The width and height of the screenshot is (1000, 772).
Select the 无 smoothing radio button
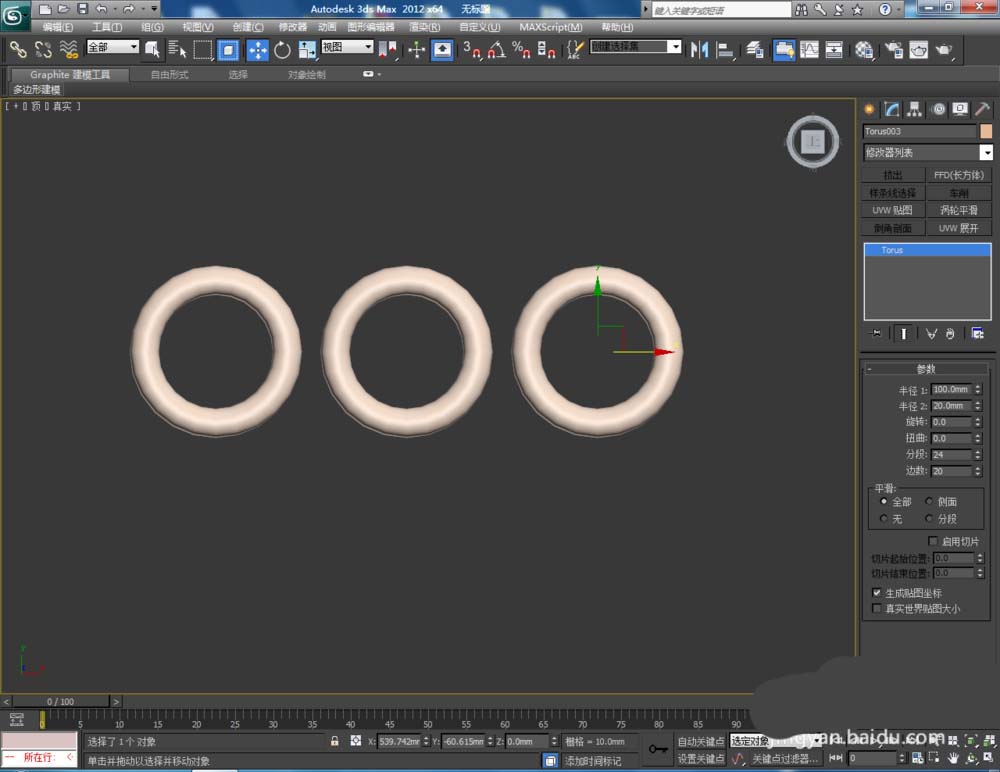click(883, 519)
